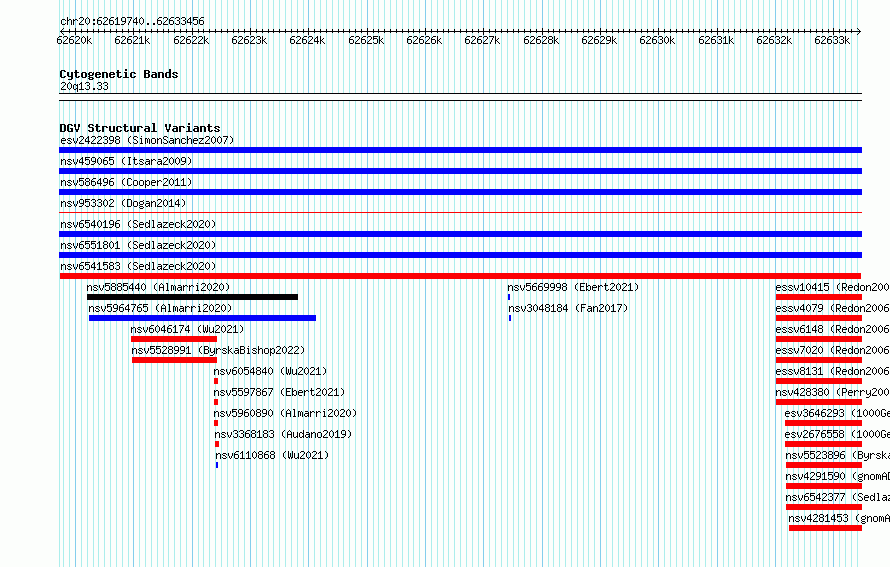890x567 pixels.
Task: Select nsv6551801 (Sedlazeck2020) label
Action: click(x=138, y=245)
